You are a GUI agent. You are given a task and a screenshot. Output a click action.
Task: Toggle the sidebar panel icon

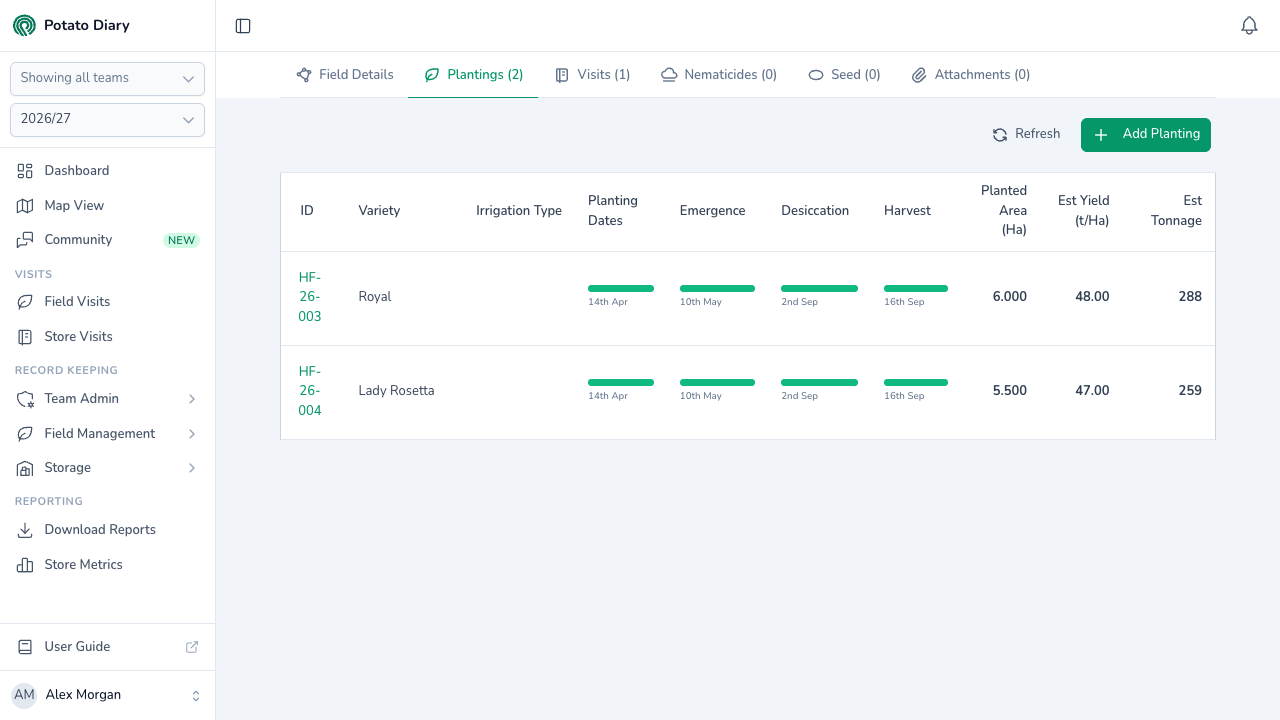(x=243, y=26)
